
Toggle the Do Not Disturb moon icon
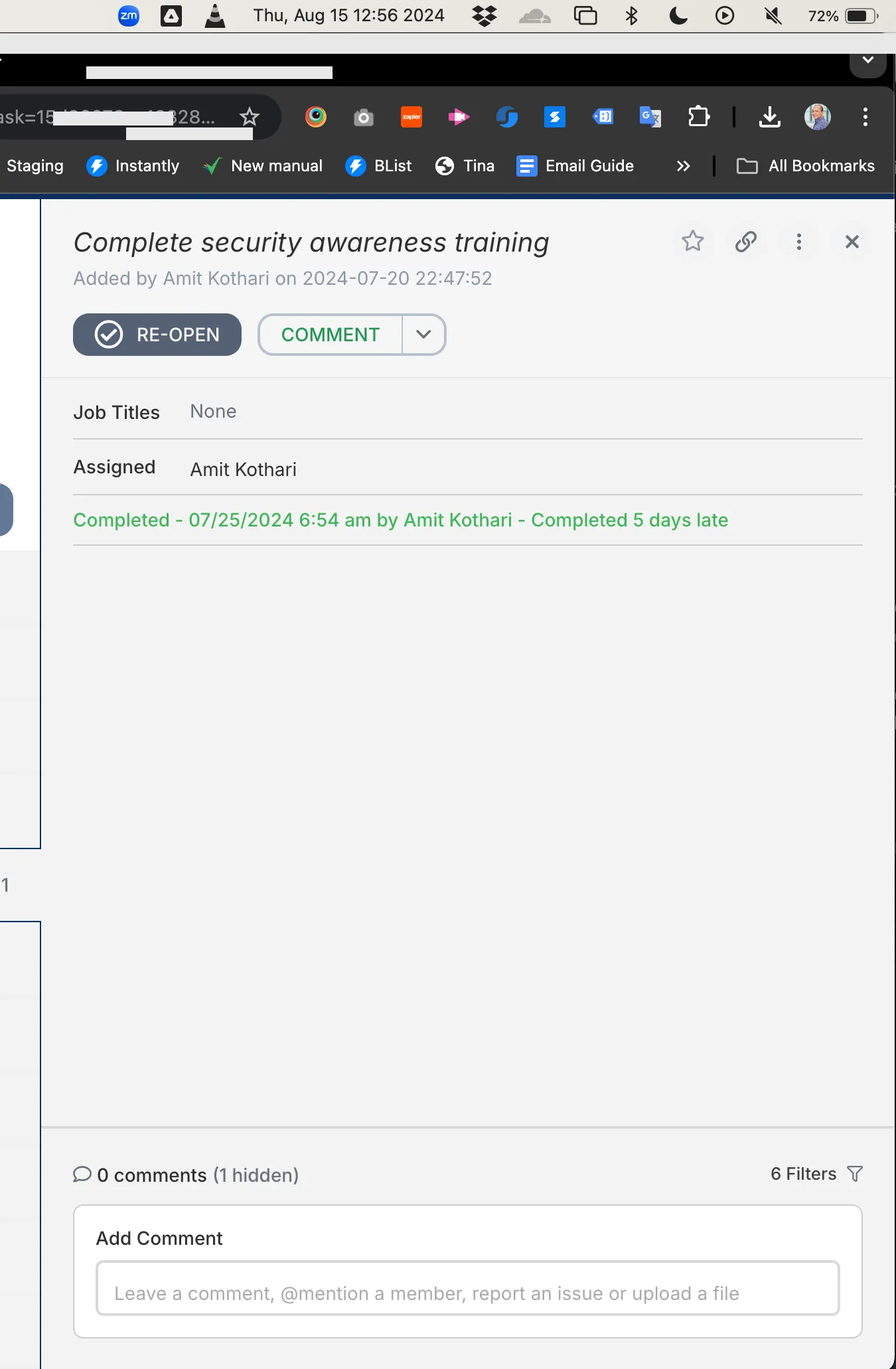coord(678,15)
